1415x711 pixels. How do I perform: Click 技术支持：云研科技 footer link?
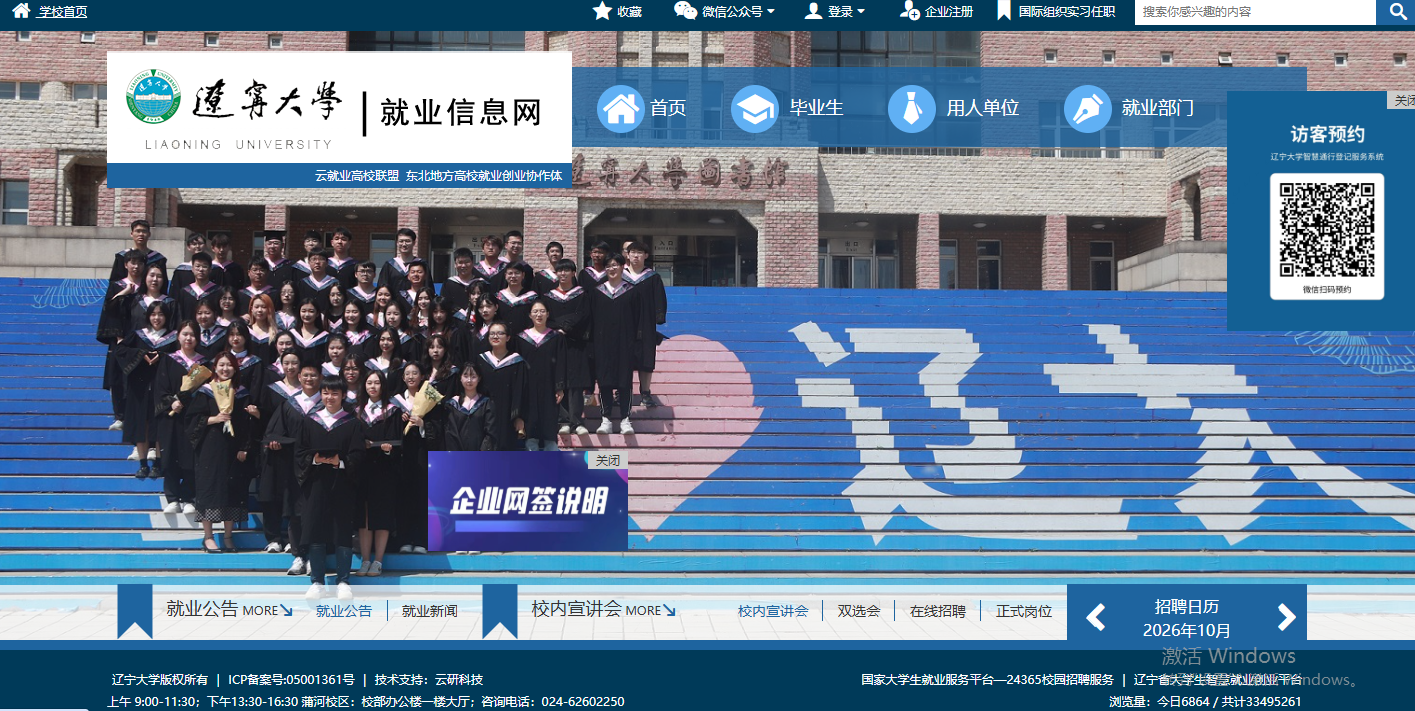click(429, 680)
